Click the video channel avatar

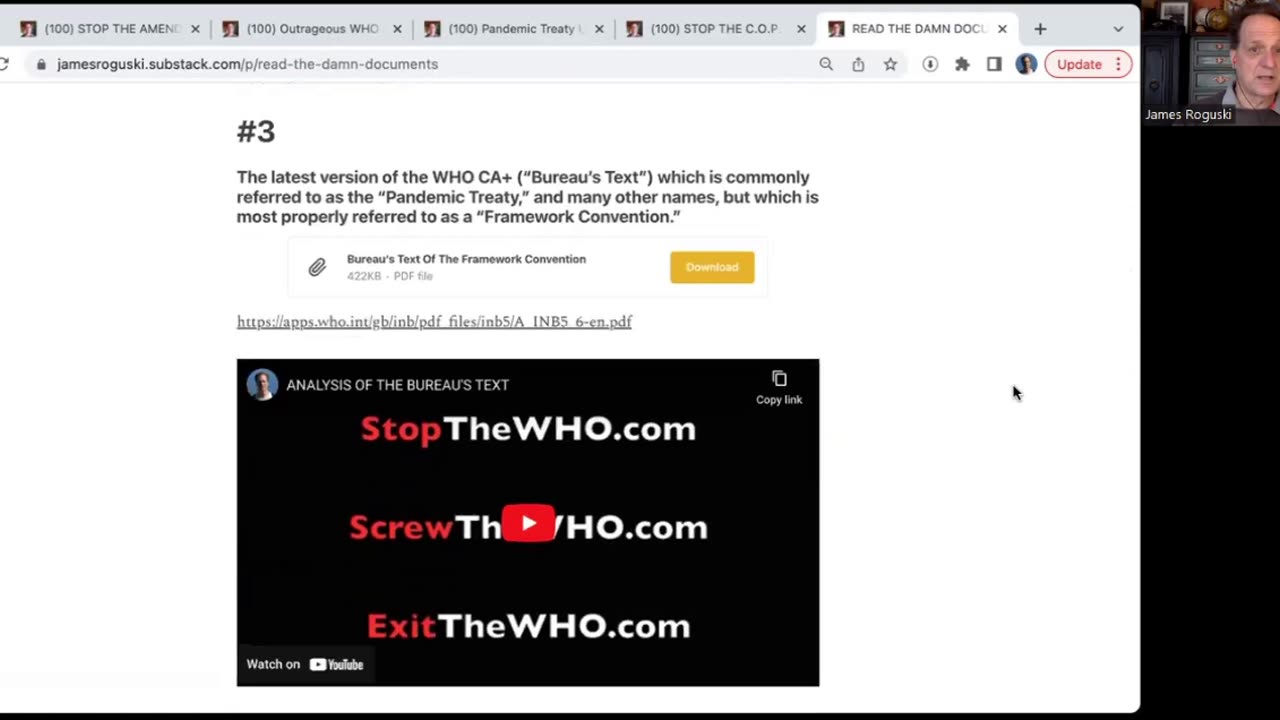(262, 384)
